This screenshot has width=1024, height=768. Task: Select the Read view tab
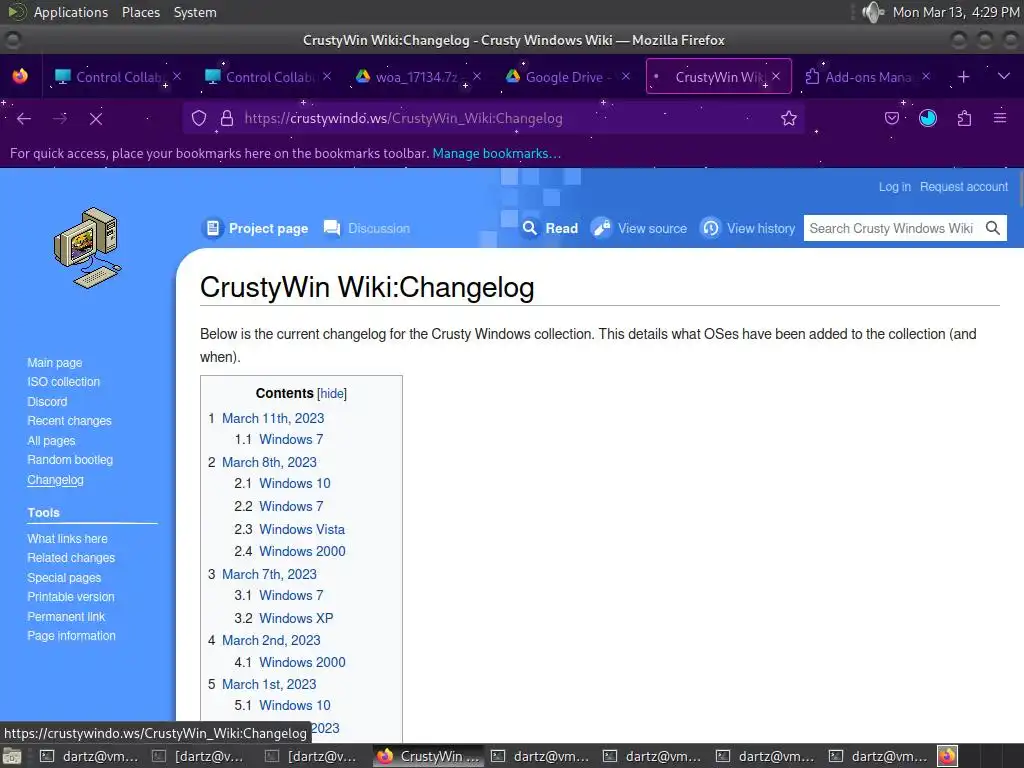click(550, 228)
